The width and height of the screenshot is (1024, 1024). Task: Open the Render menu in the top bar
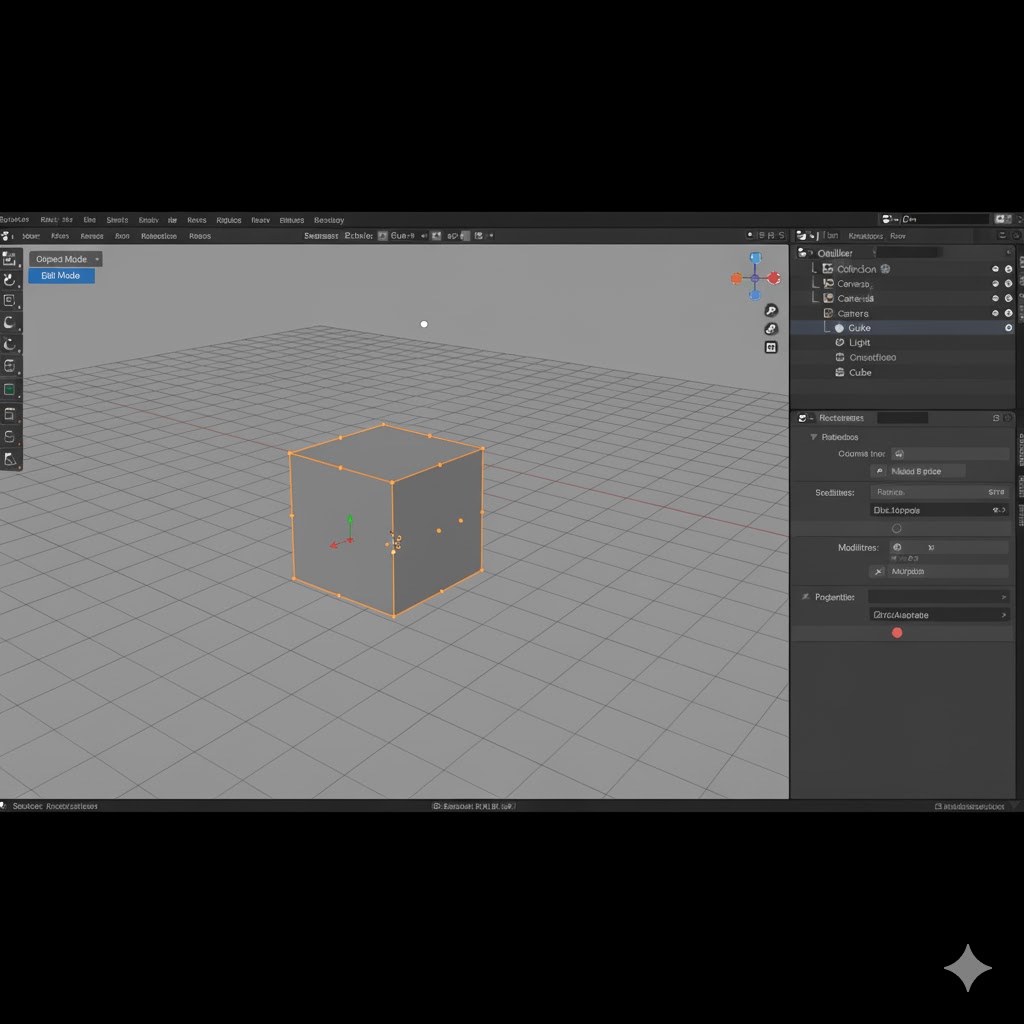tap(196, 219)
